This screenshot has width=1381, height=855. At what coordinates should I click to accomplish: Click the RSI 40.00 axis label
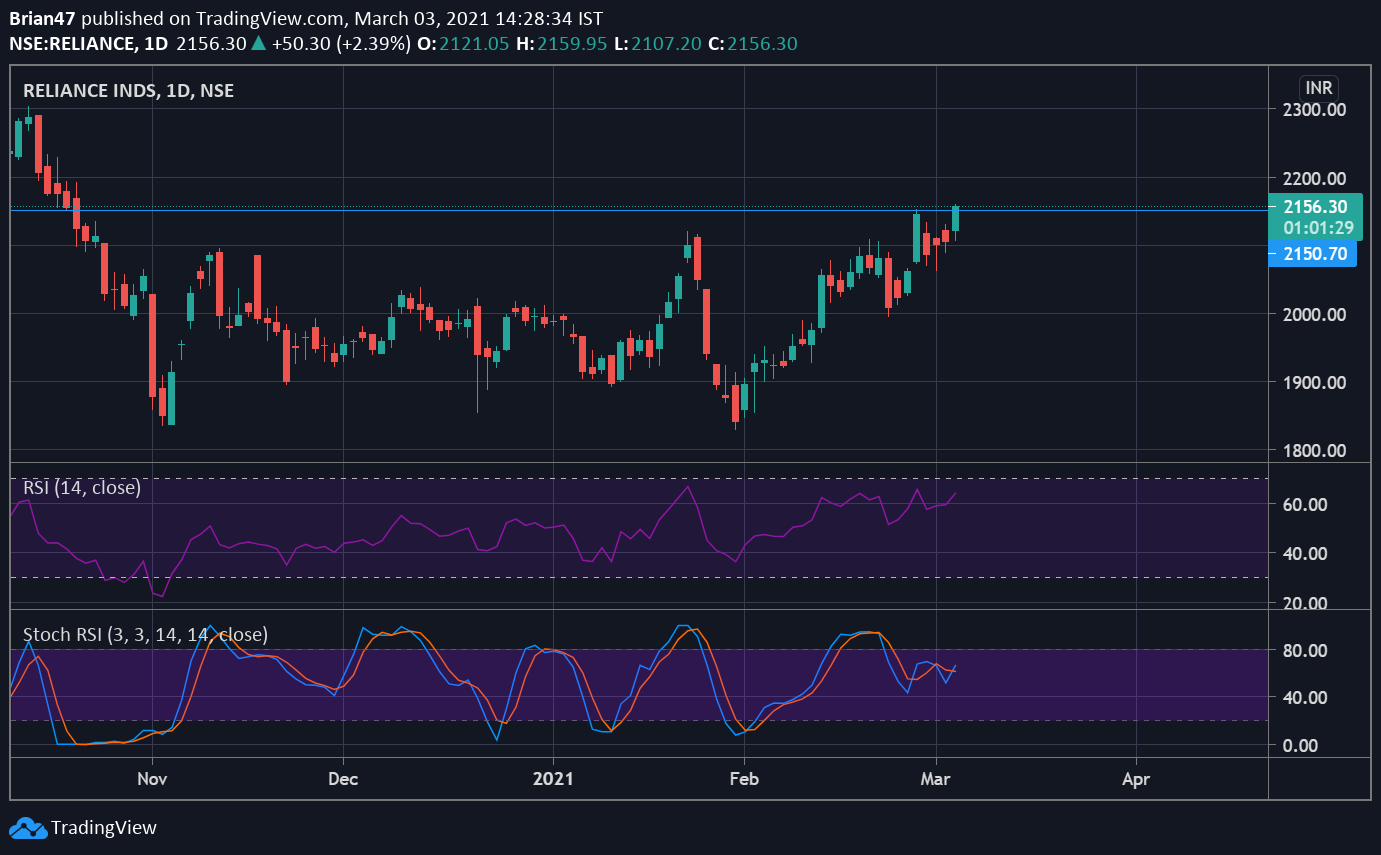[x=1305, y=553]
